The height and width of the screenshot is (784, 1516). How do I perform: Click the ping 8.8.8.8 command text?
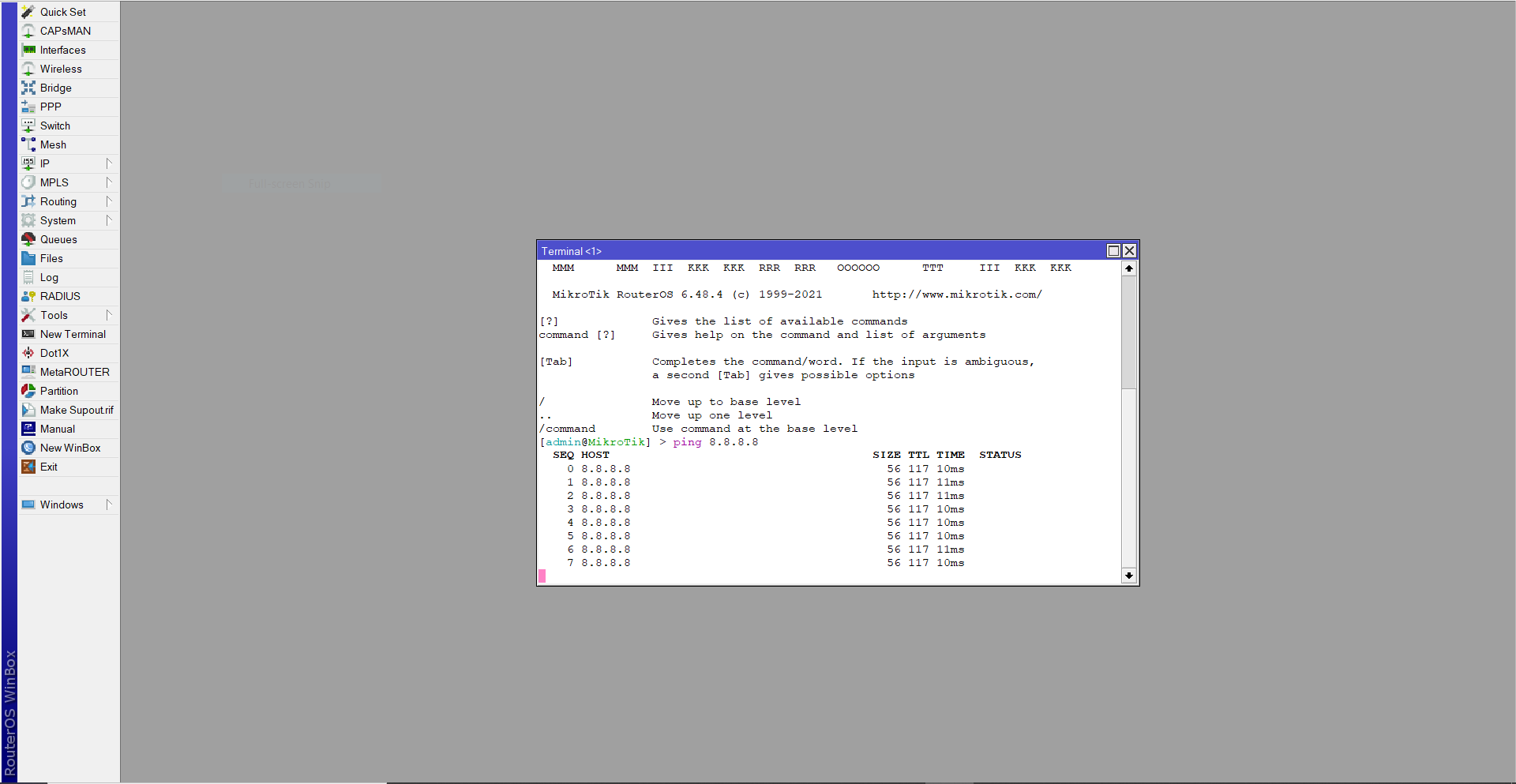point(715,442)
